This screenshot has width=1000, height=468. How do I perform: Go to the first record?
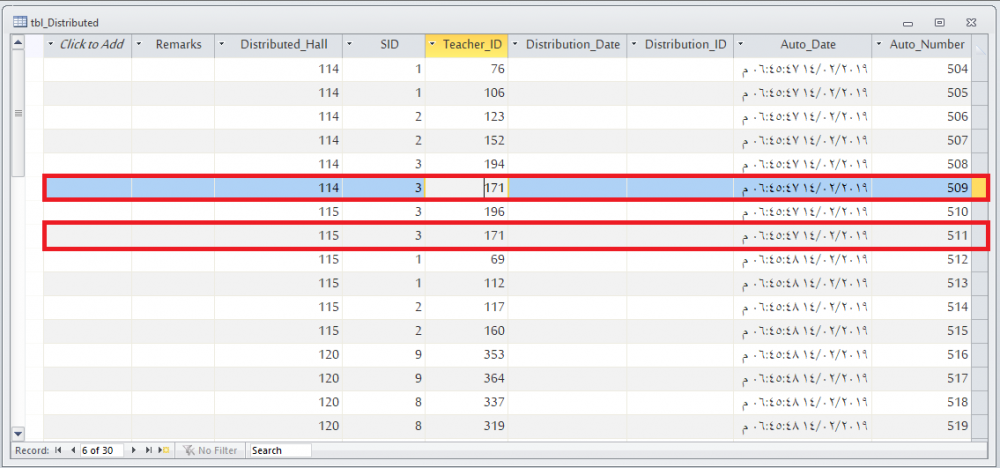[x=58, y=451]
